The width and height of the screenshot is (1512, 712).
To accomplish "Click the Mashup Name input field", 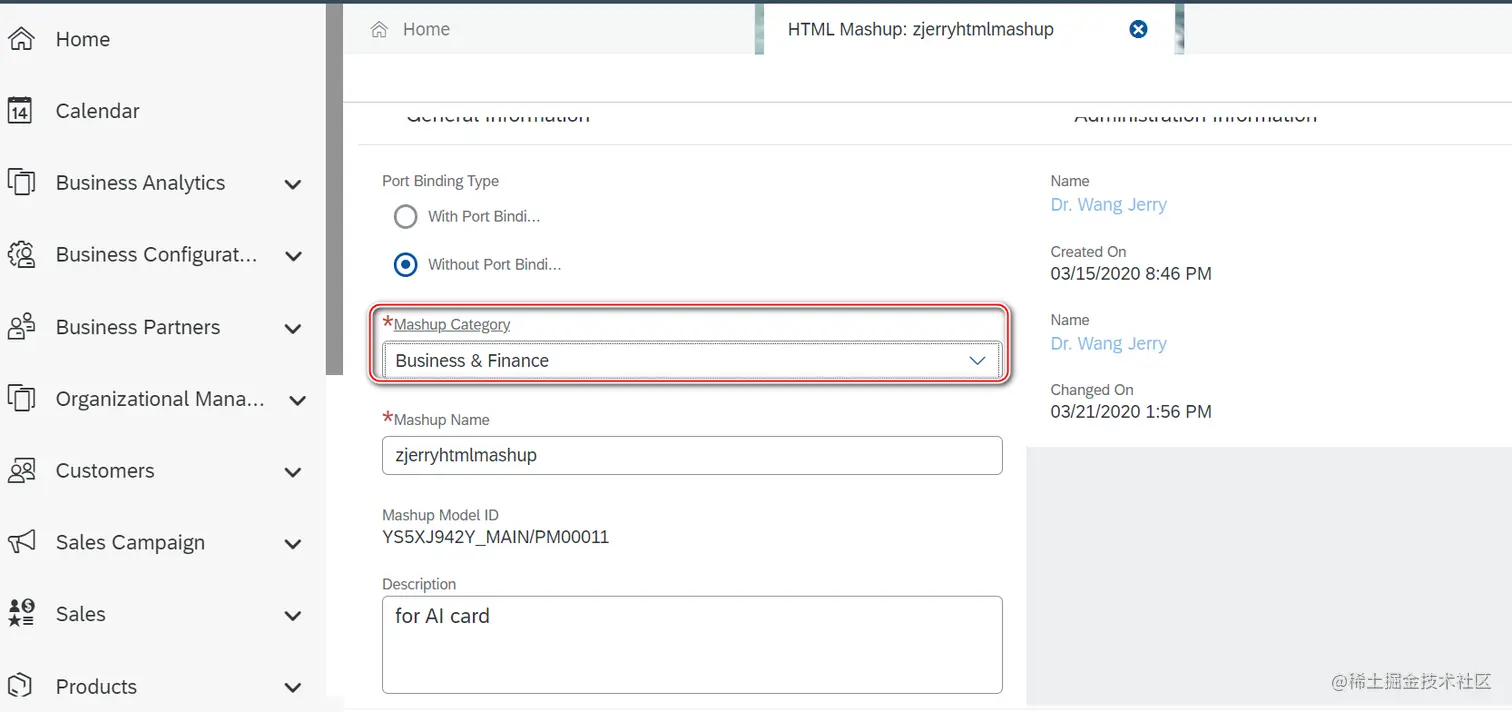I will click(x=692, y=455).
